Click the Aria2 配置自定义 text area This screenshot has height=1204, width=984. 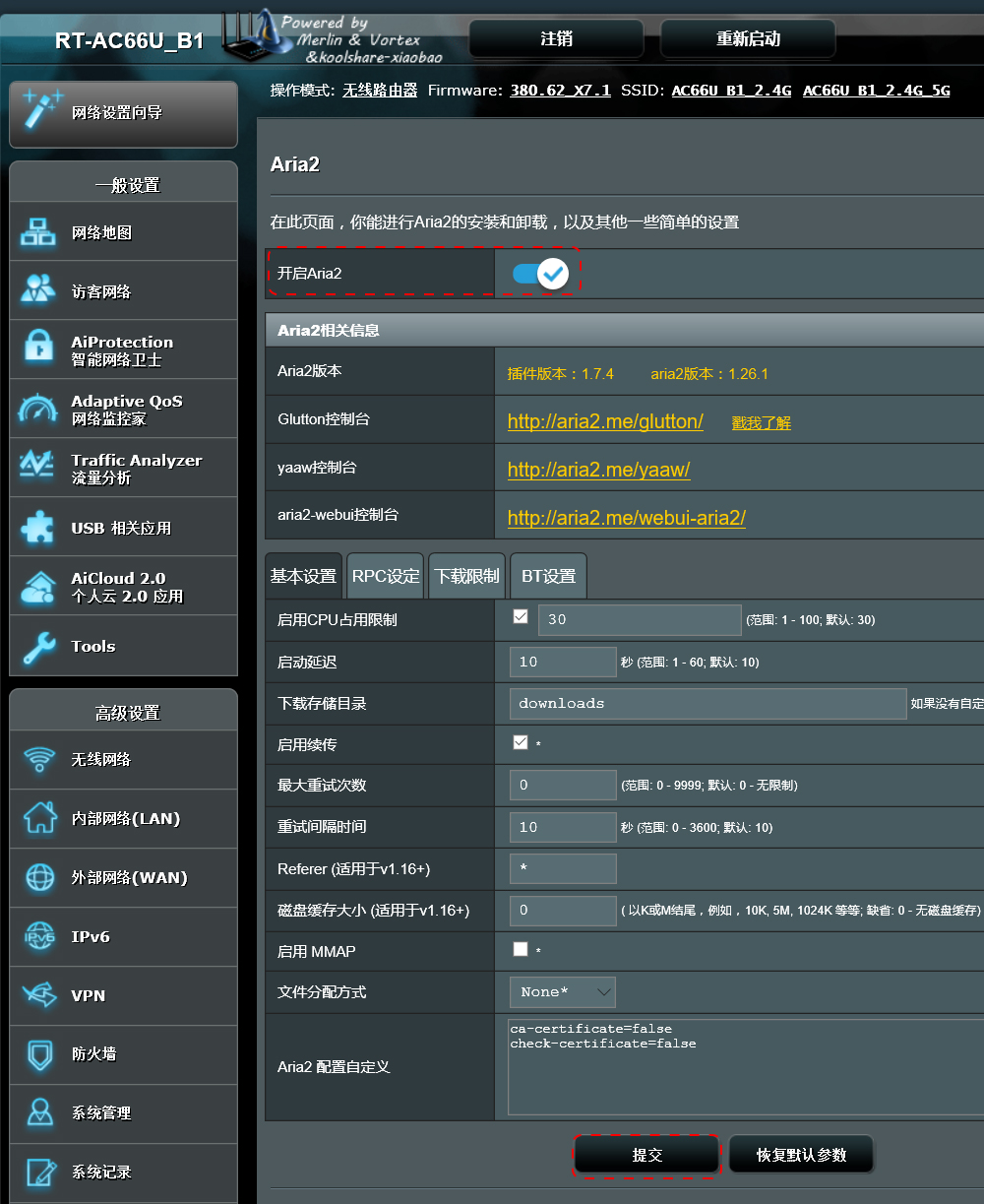click(x=746, y=1067)
